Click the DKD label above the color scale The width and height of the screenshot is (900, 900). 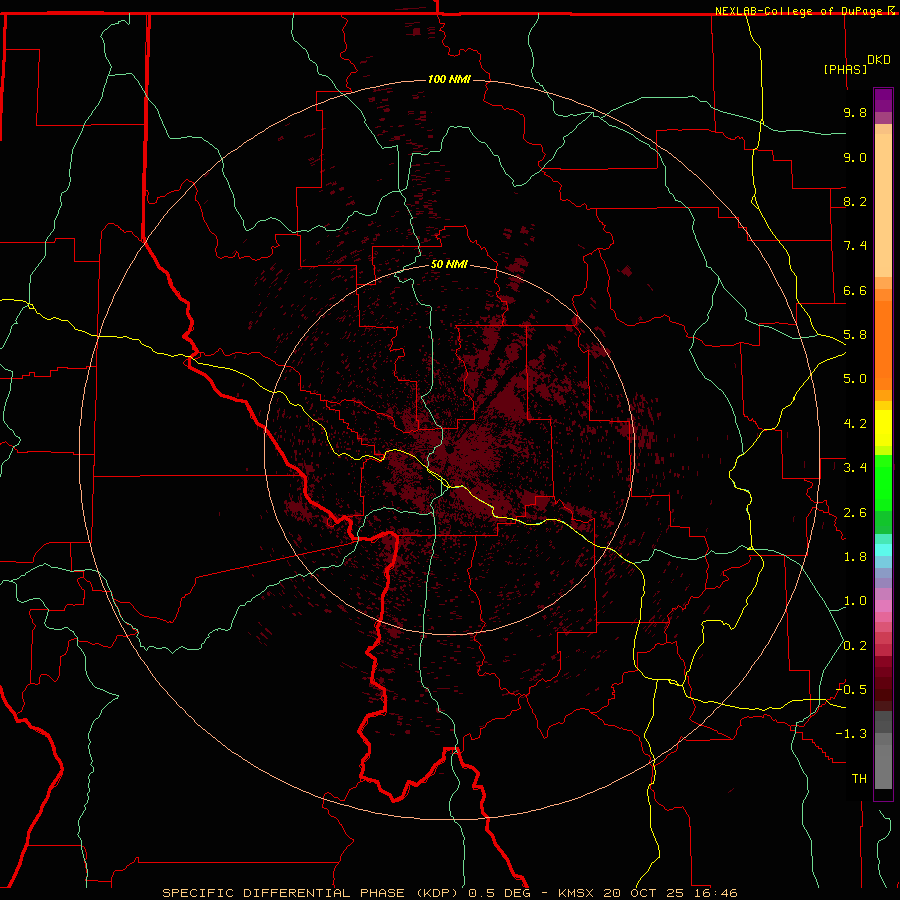879,60
